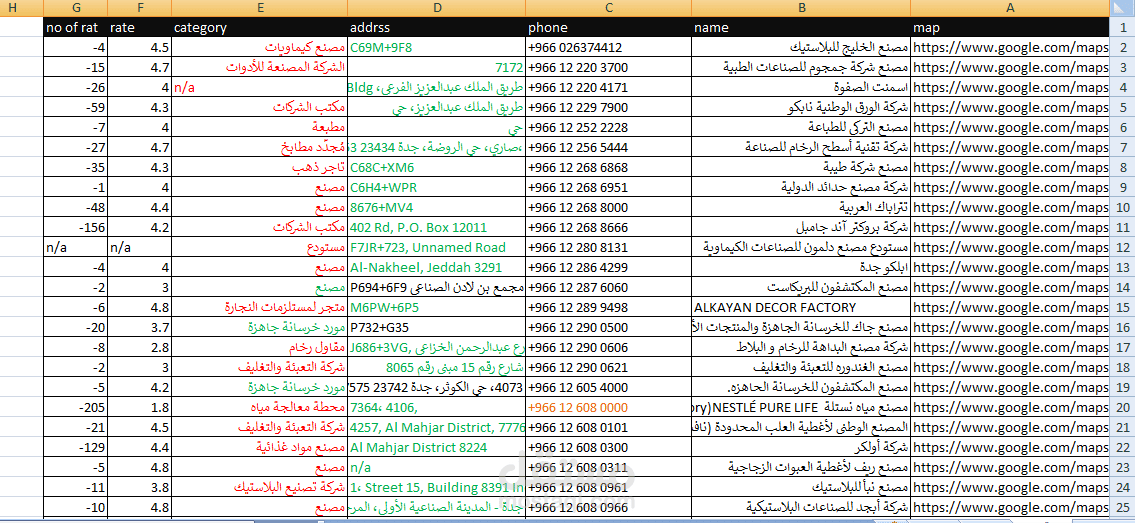Viewport: 1135px width, 523px height.
Task: Open the Google Maps link in row 2
Action: pos(1010,48)
